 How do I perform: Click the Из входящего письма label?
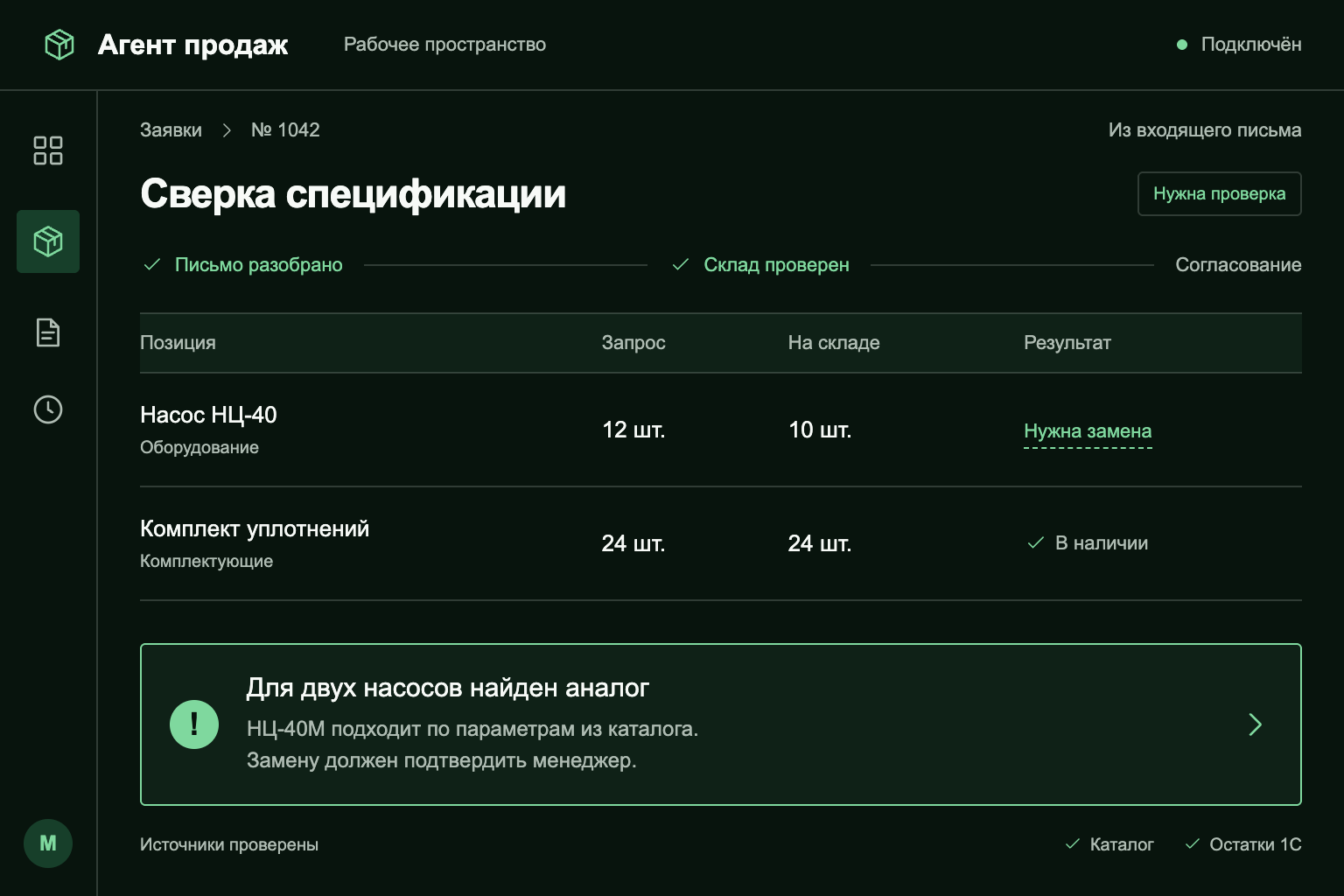(x=1205, y=130)
